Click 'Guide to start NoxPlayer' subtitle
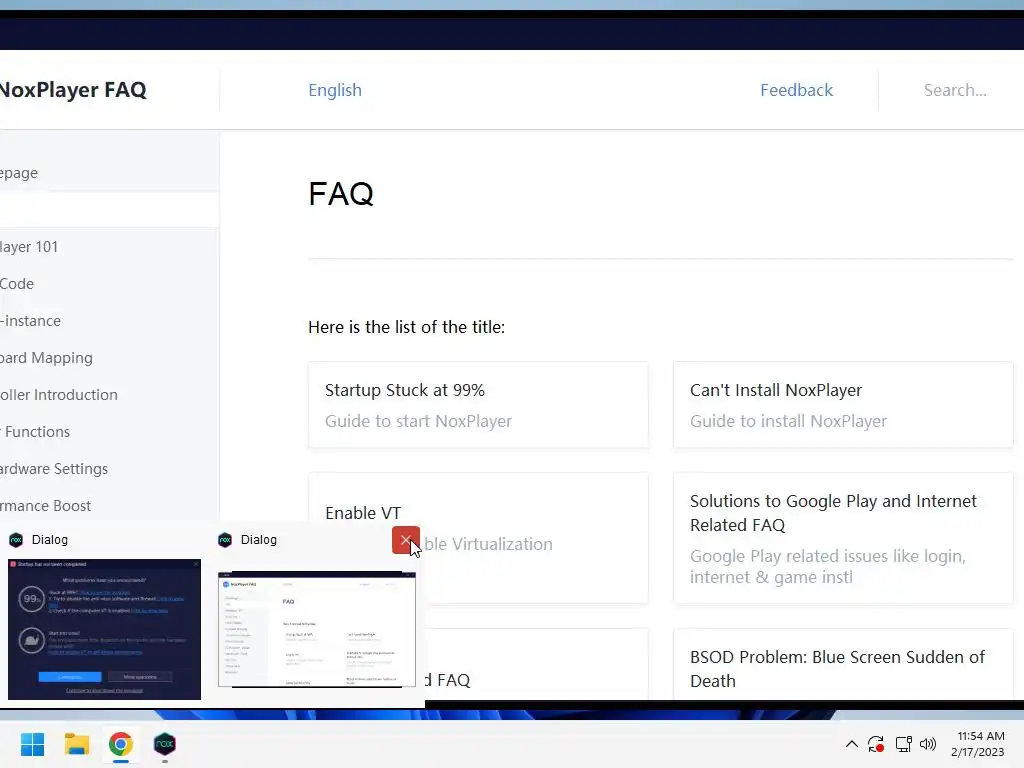This screenshot has height=768, width=1024. click(419, 421)
